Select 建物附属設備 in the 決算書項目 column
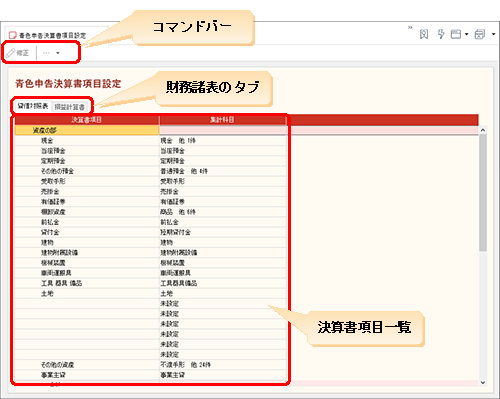The height and width of the screenshot is (399, 500). (59, 252)
